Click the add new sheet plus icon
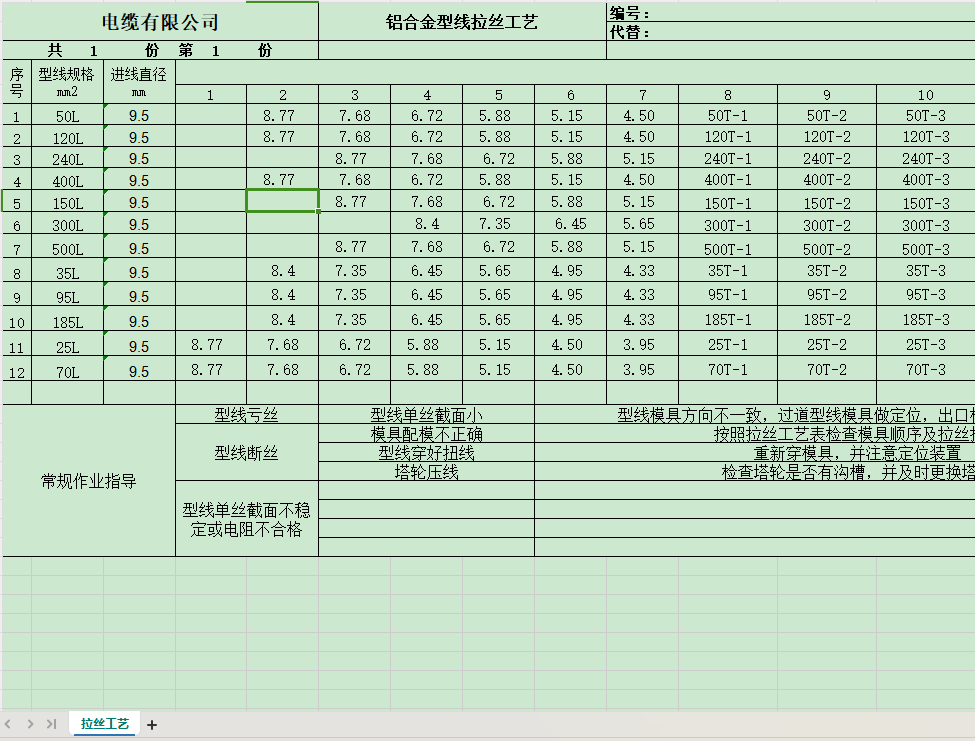The height and width of the screenshot is (741, 975). click(x=152, y=724)
